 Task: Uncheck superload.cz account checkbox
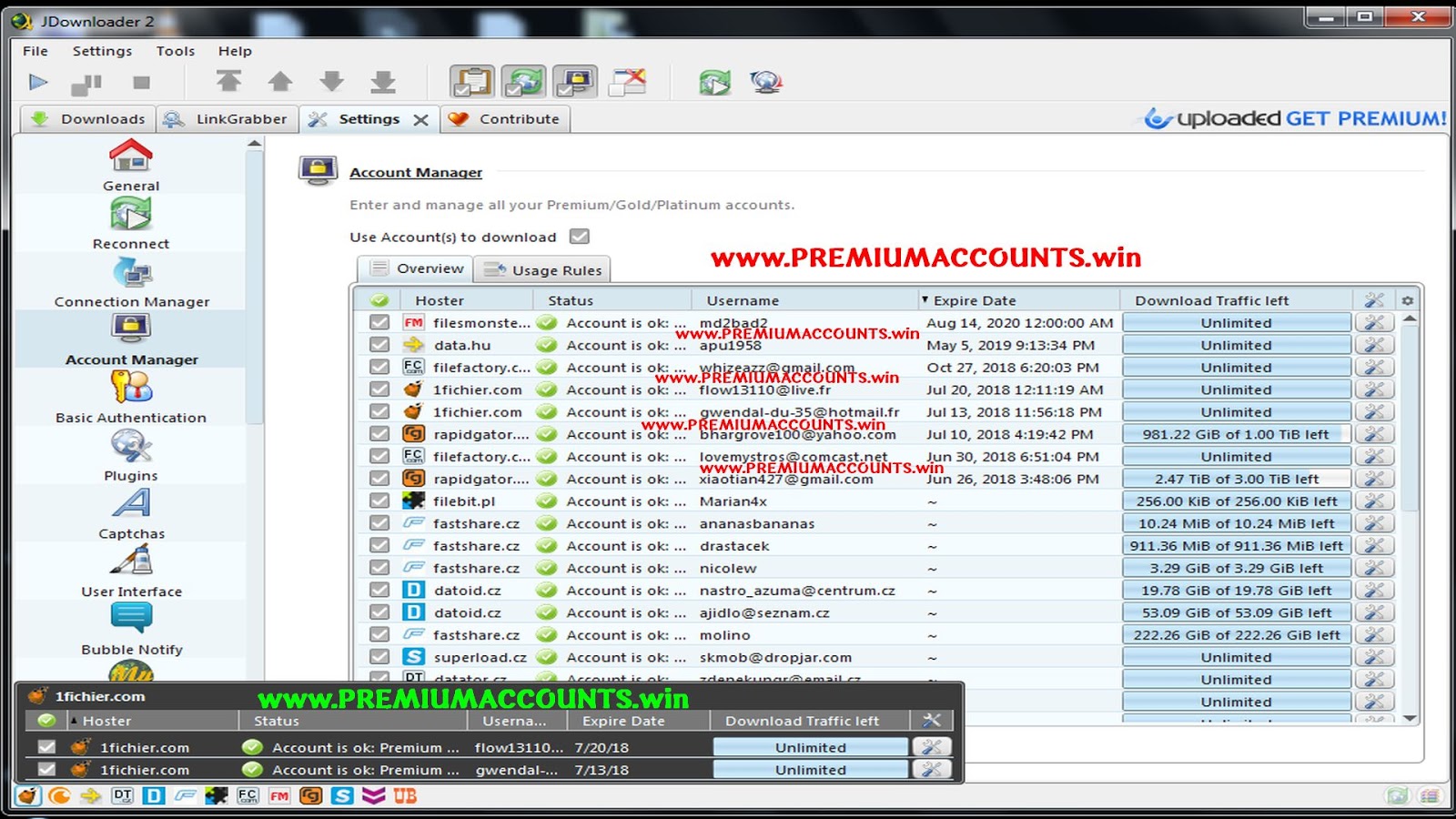(x=379, y=657)
